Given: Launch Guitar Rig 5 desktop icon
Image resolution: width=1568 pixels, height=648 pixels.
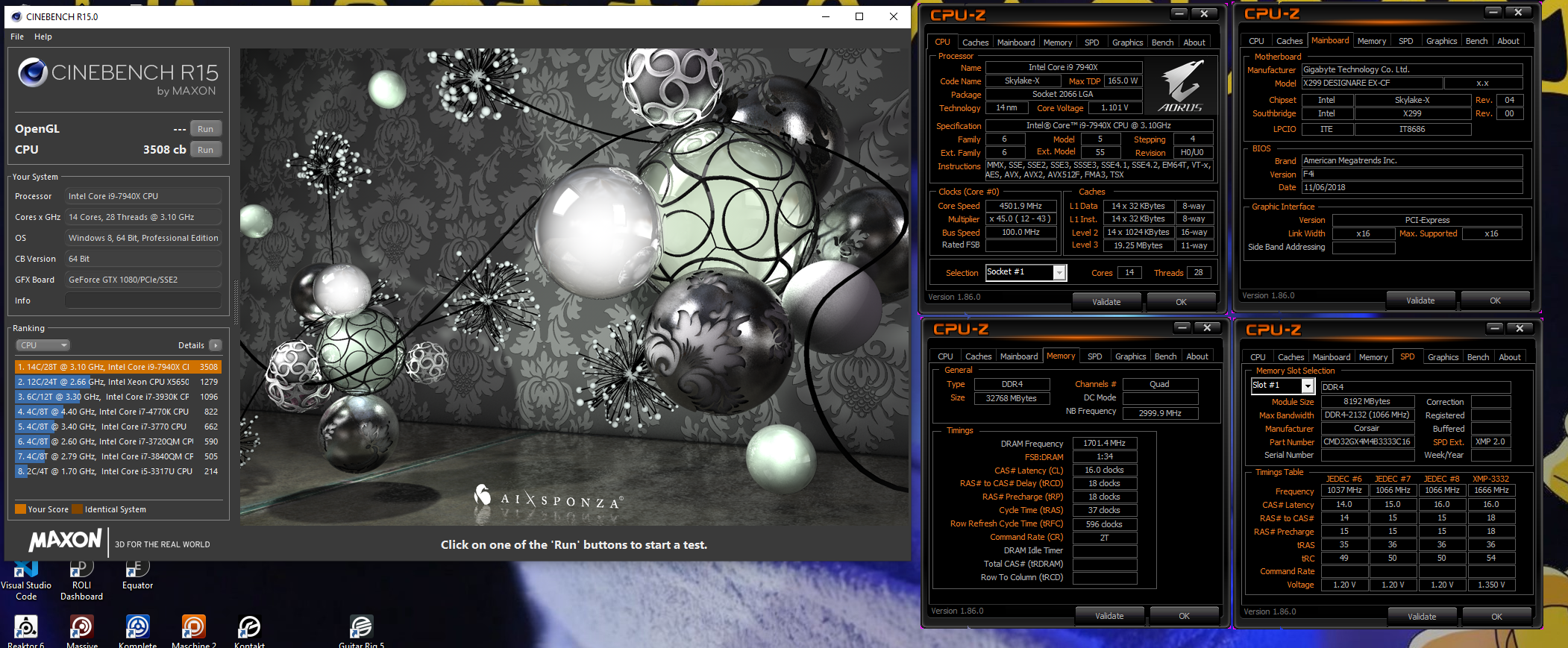Looking at the screenshot, I should click(361, 631).
